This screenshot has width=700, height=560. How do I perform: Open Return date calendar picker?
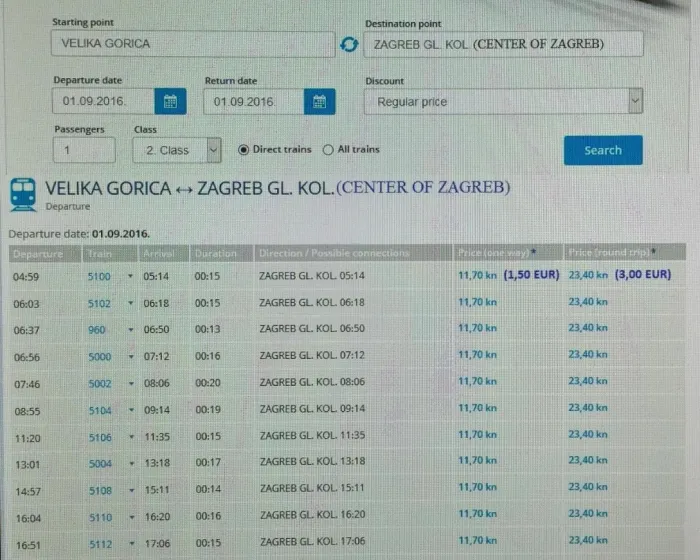point(320,101)
